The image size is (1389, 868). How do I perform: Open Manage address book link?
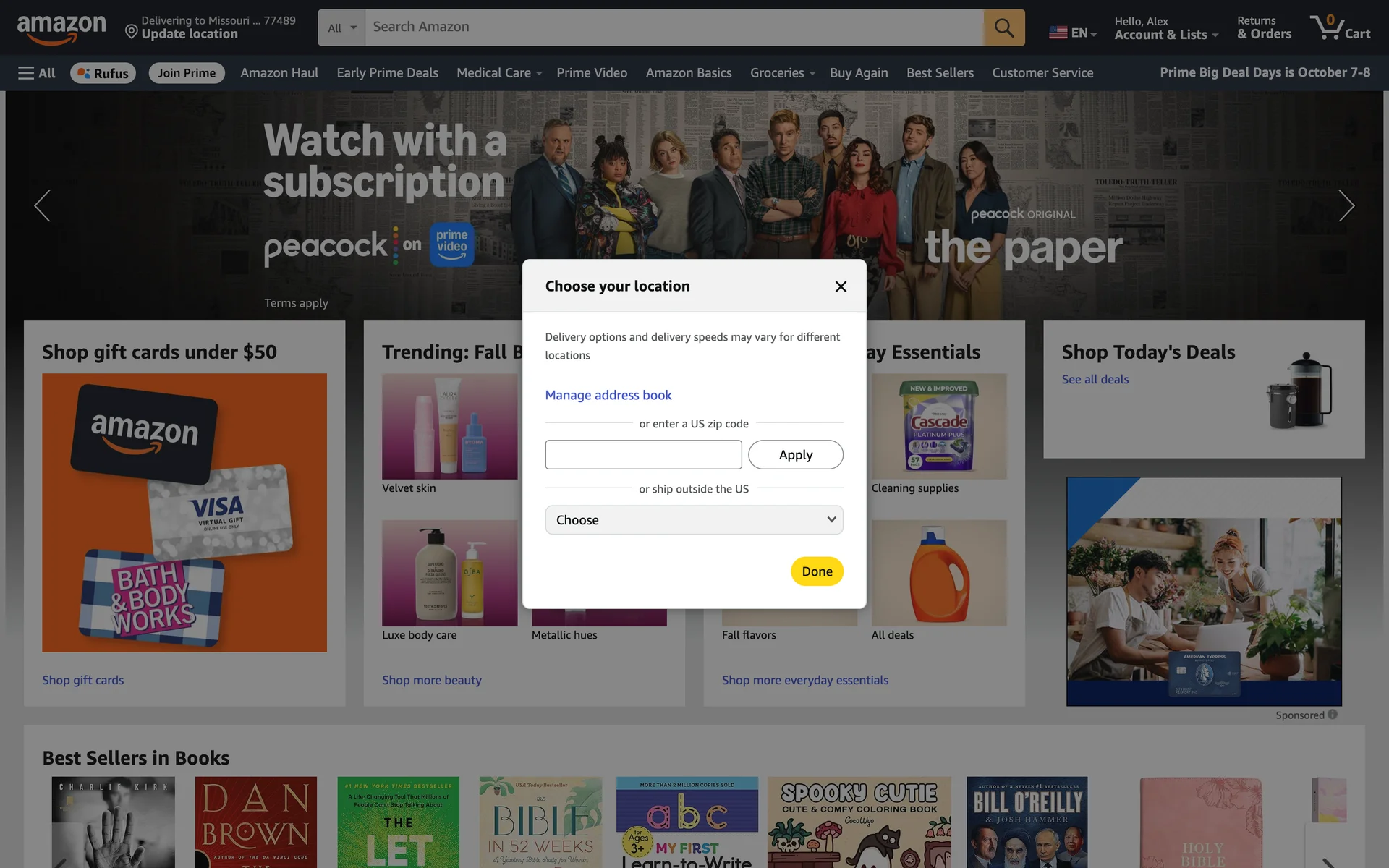point(608,395)
